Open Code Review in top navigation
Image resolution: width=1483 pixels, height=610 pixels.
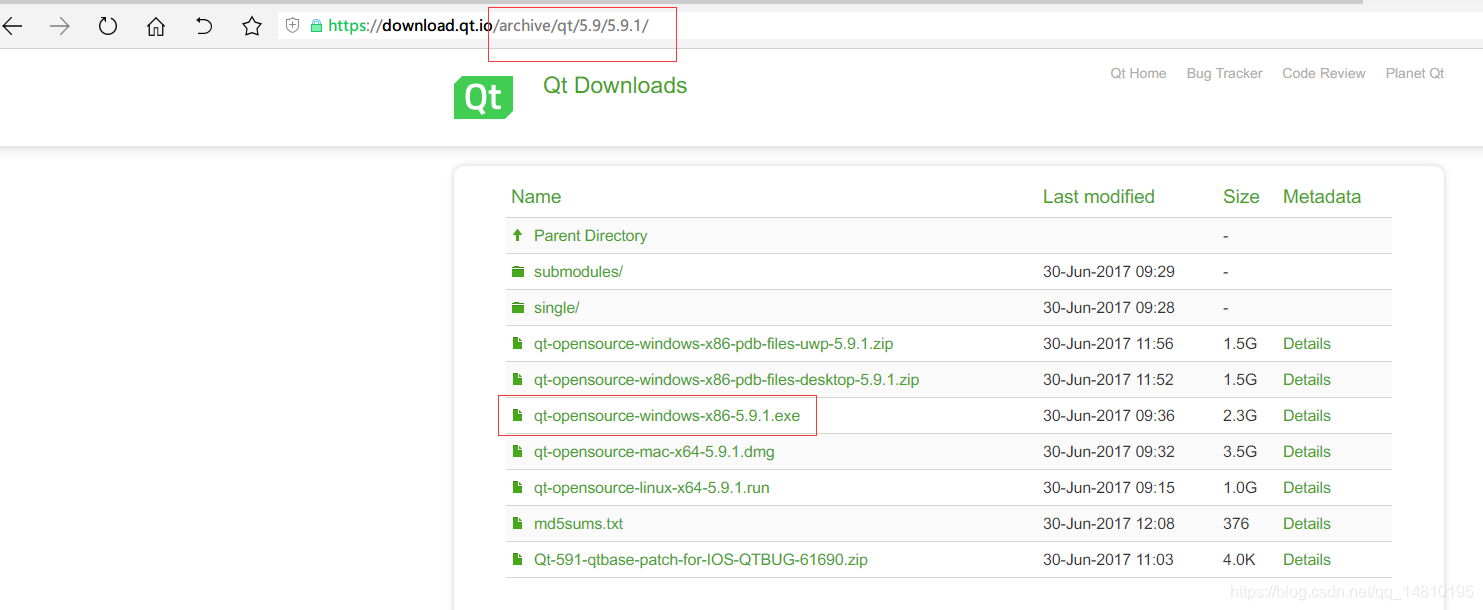(1323, 73)
